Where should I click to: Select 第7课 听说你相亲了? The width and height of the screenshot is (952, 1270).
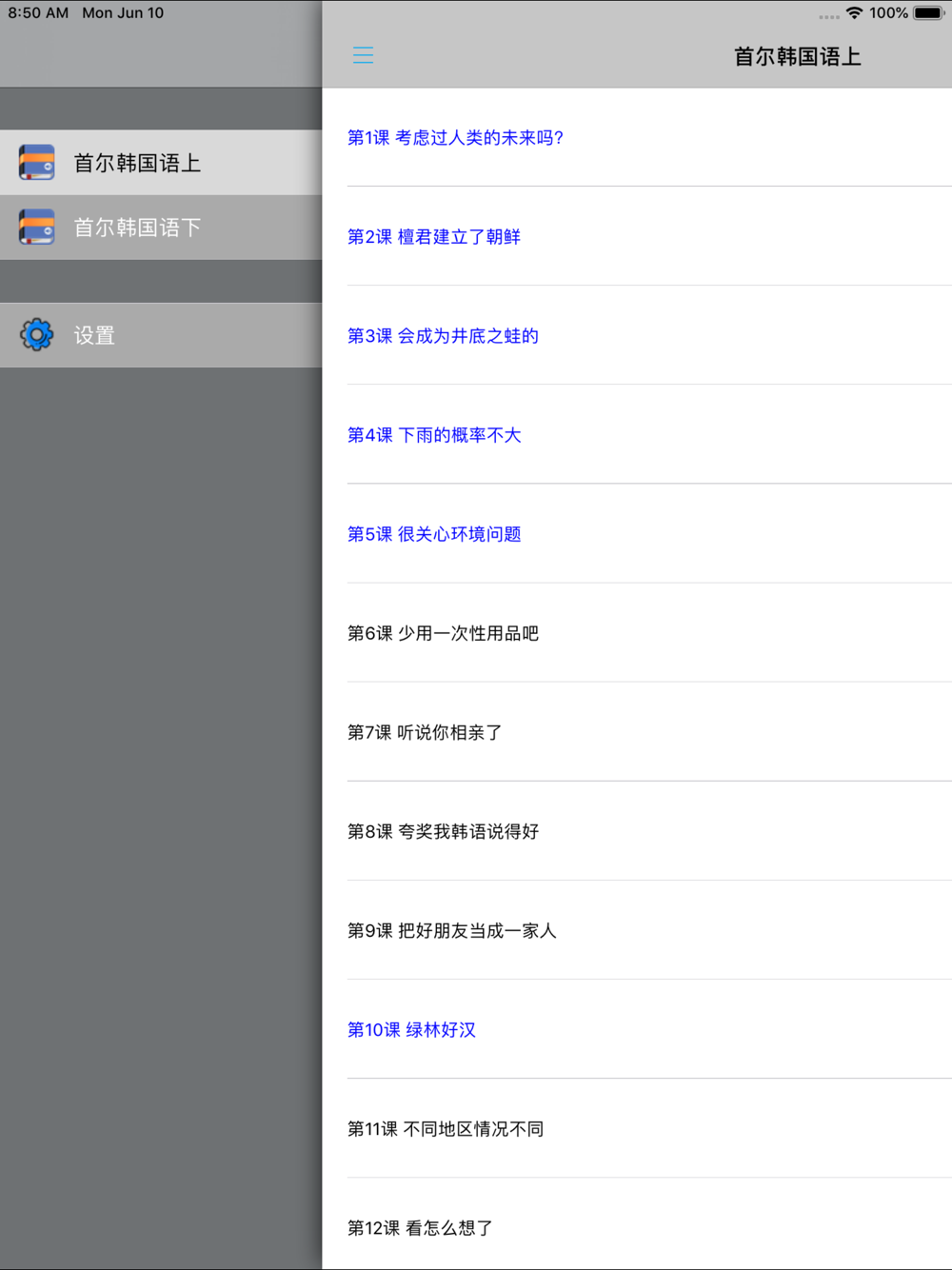pyautogui.click(x=637, y=731)
